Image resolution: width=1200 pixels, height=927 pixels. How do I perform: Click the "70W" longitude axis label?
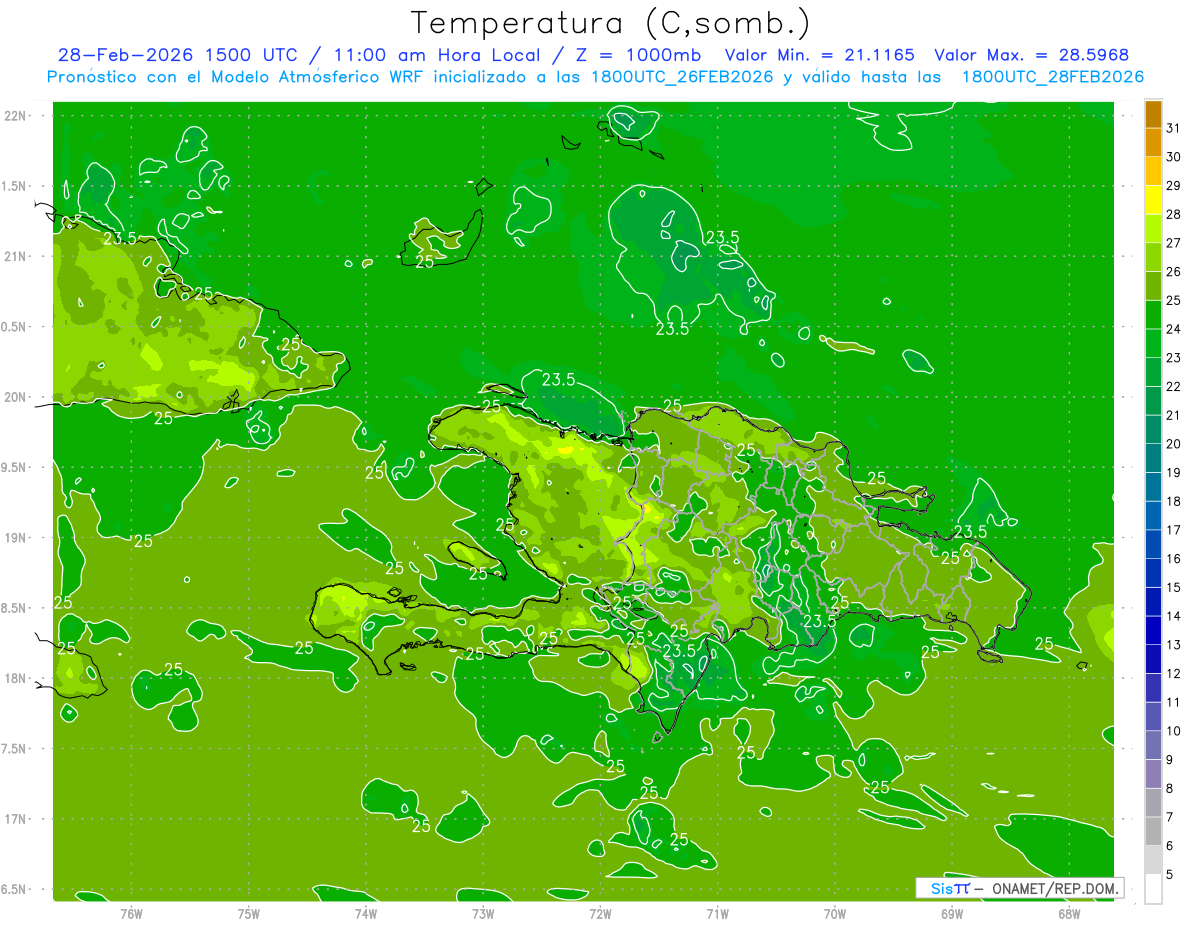pos(834,913)
